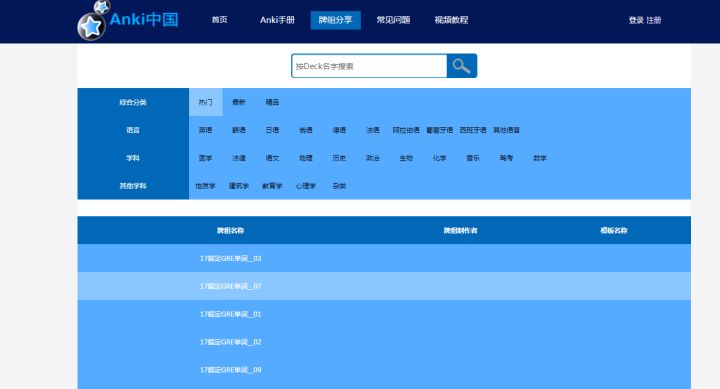Select the 精品 category tab
The image size is (720, 389).
[272, 102]
